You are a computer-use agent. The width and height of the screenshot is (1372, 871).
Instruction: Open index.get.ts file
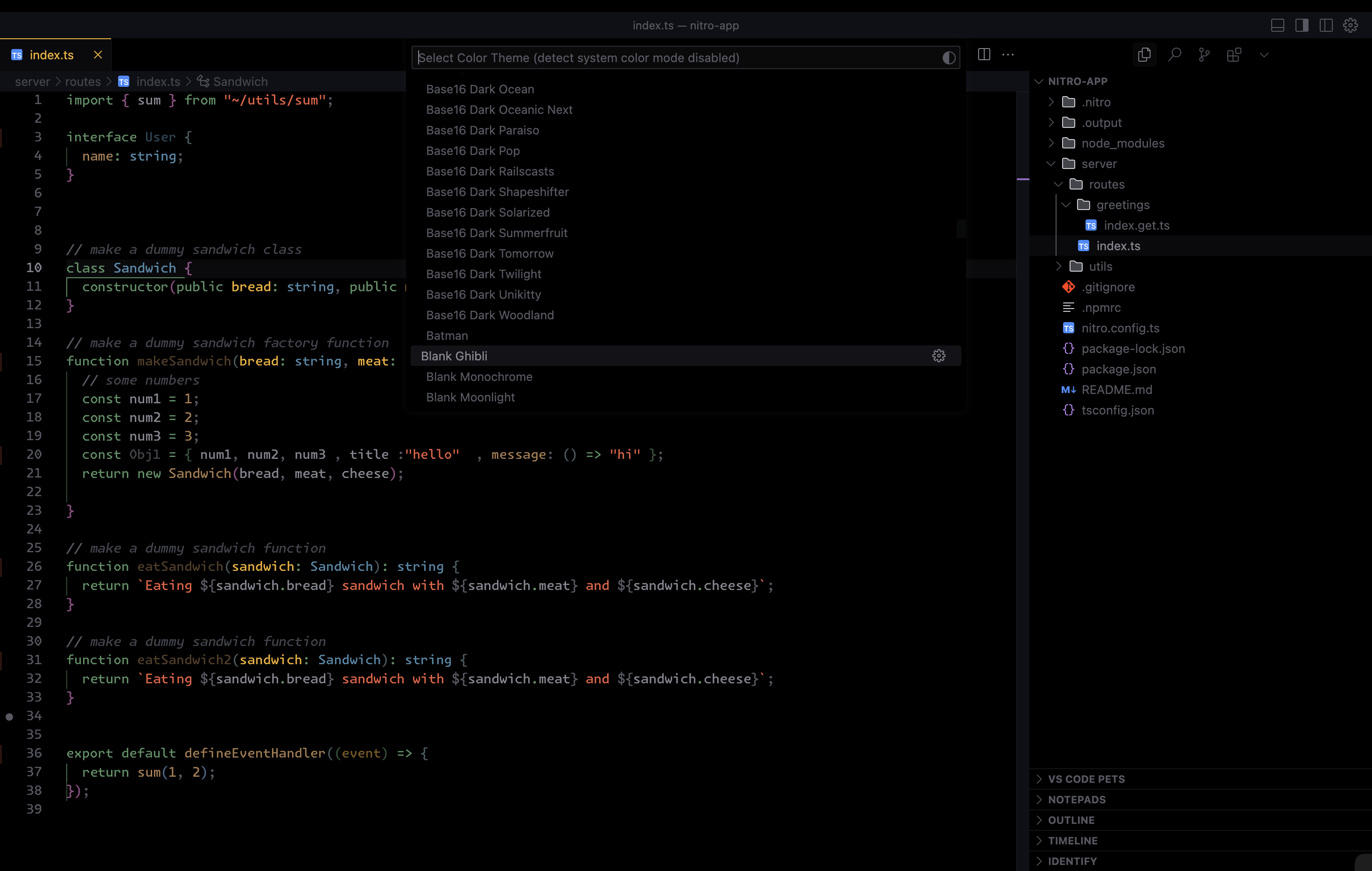point(1200,225)
